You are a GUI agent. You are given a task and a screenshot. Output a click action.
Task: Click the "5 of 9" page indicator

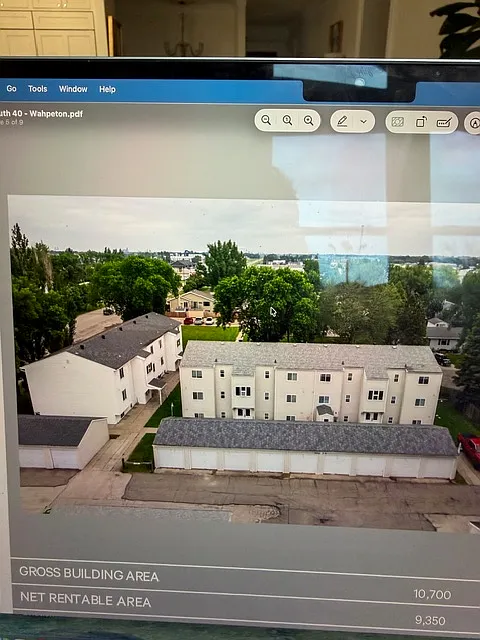tap(13, 122)
